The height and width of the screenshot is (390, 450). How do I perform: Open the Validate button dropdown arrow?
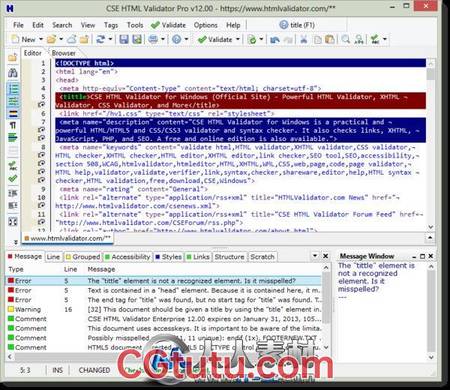pos(238,39)
